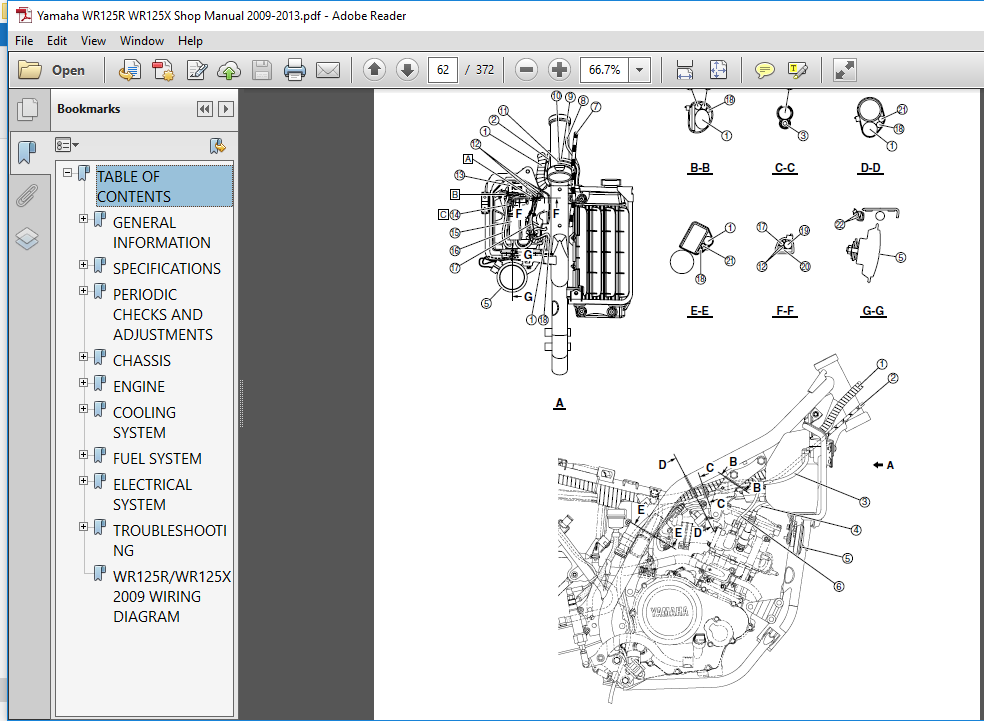Image resolution: width=984 pixels, height=721 pixels.
Task: Jump to COOLING SYSTEM bookmark
Action: 144,422
